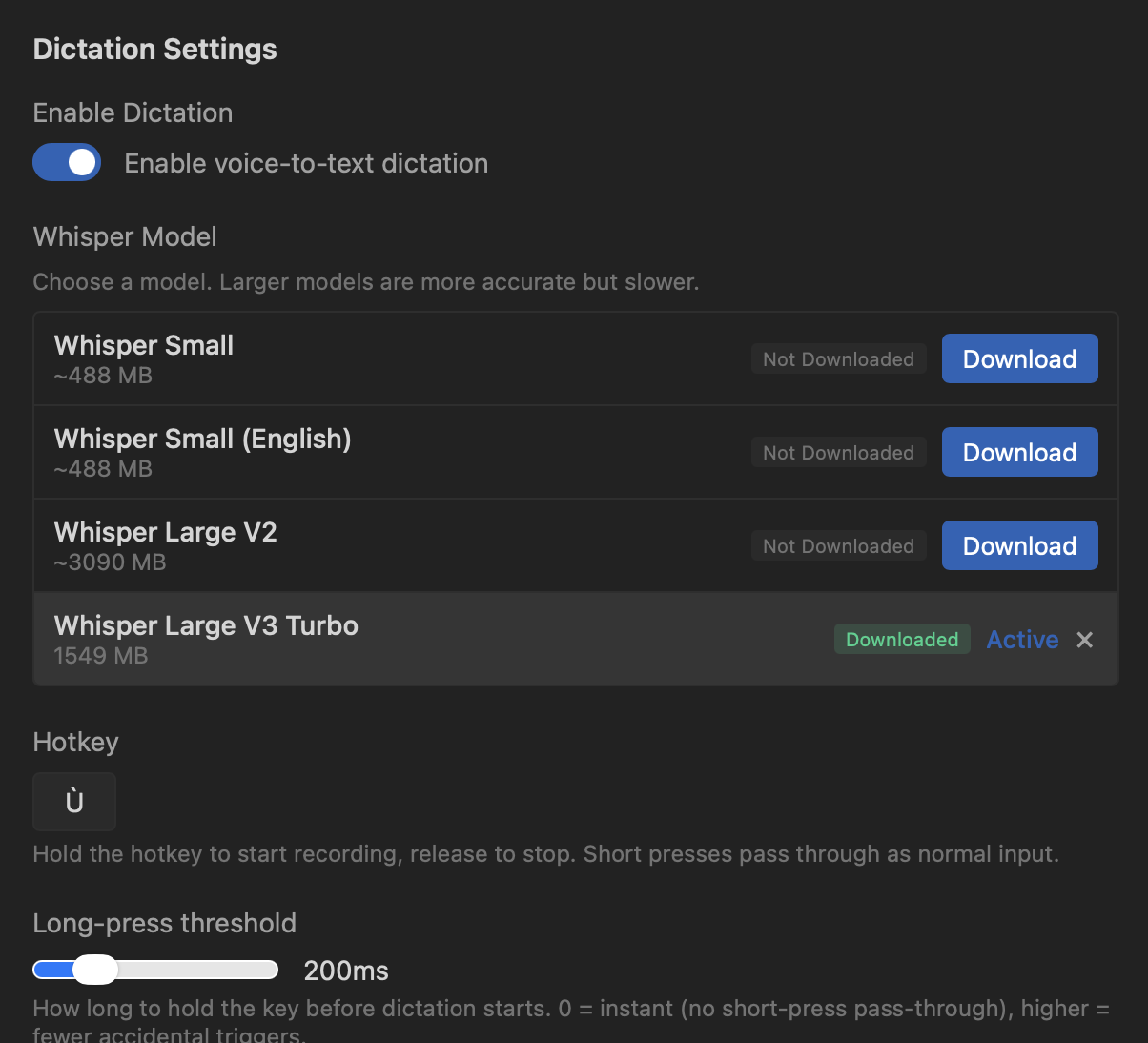Click the X to delete Whisper Large V3 Turbo
1148x1043 pixels.
click(x=1085, y=640)
